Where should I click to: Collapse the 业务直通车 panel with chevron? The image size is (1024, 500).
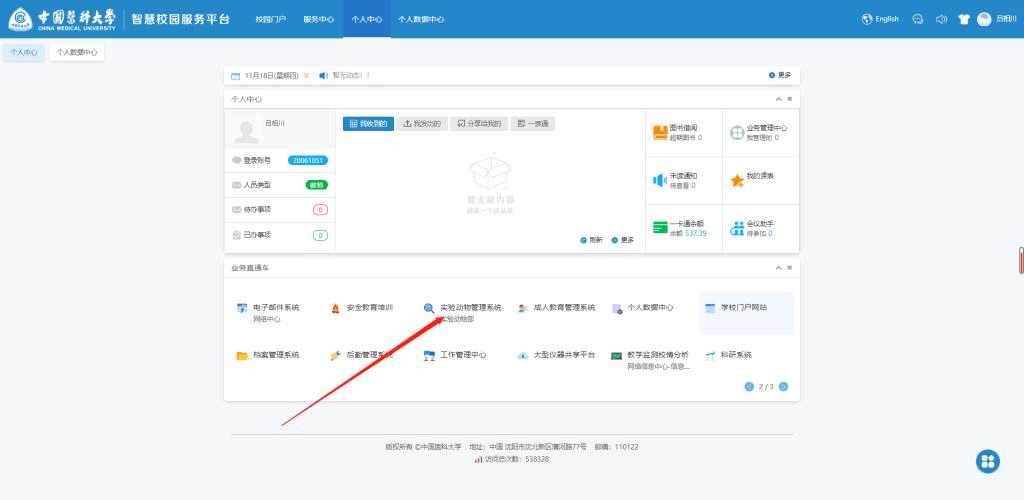click(x=778, y=268)
